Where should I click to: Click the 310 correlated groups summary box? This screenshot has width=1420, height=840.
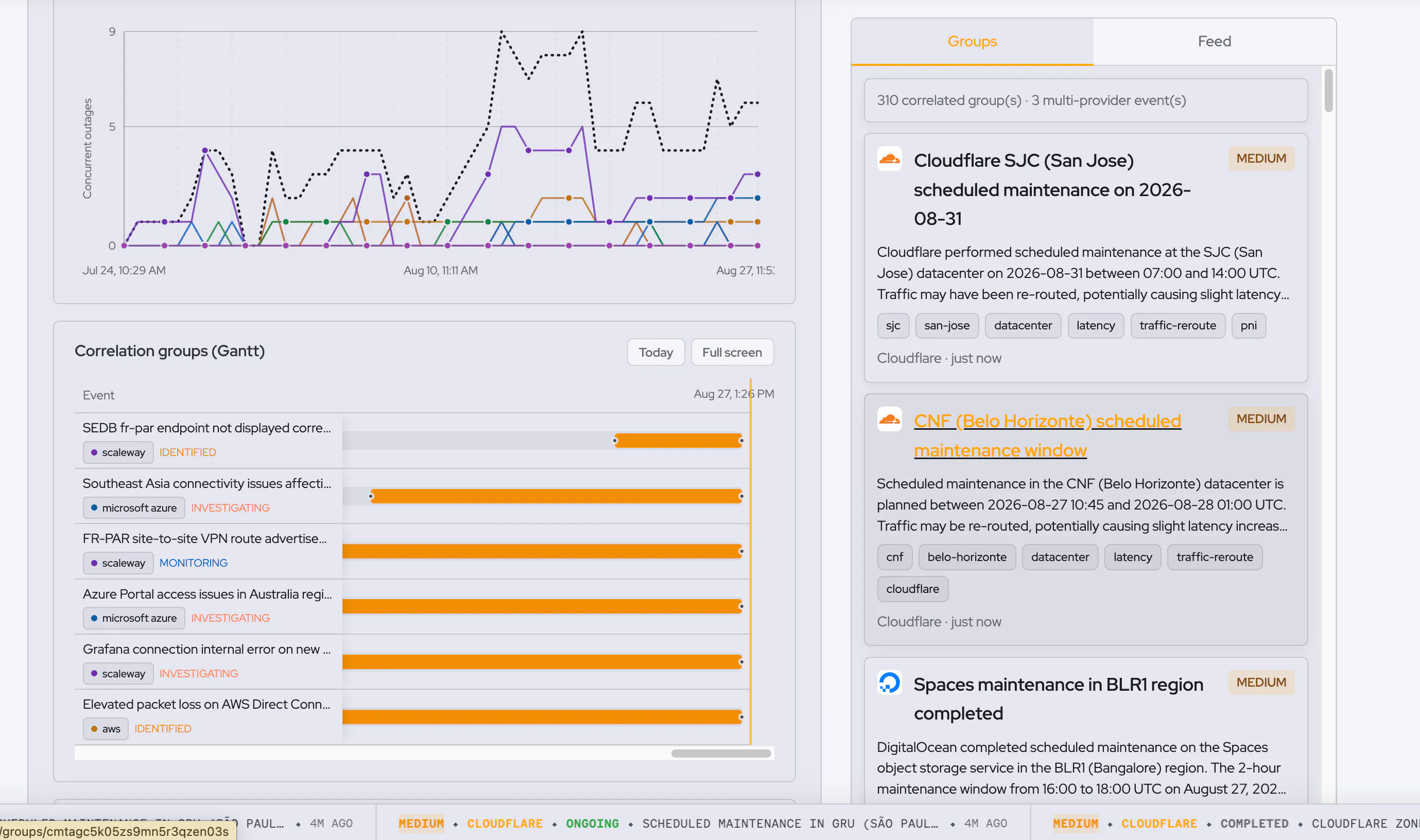(1085, 100)
